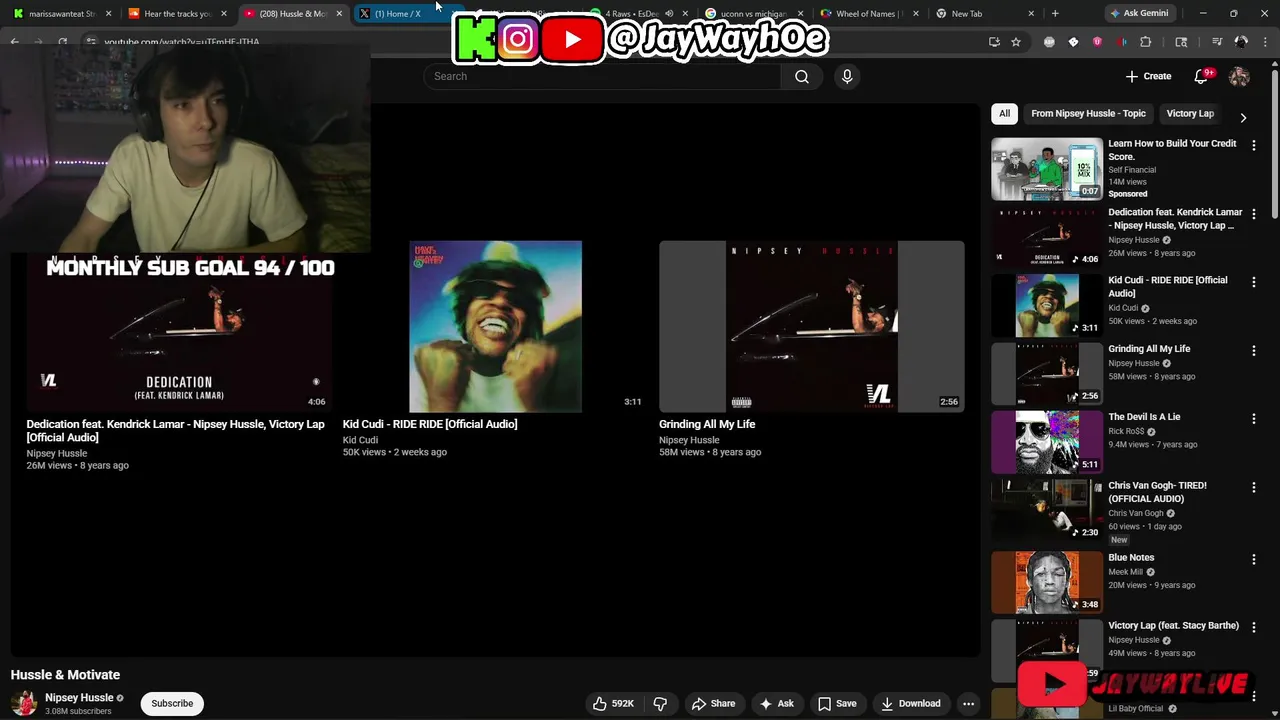Open Chris Van Gogh TIRED! sidebar thumbnail
The height and width of the screenshot is (720, 1280).
pyautogui.click(x=1047, y=510)
